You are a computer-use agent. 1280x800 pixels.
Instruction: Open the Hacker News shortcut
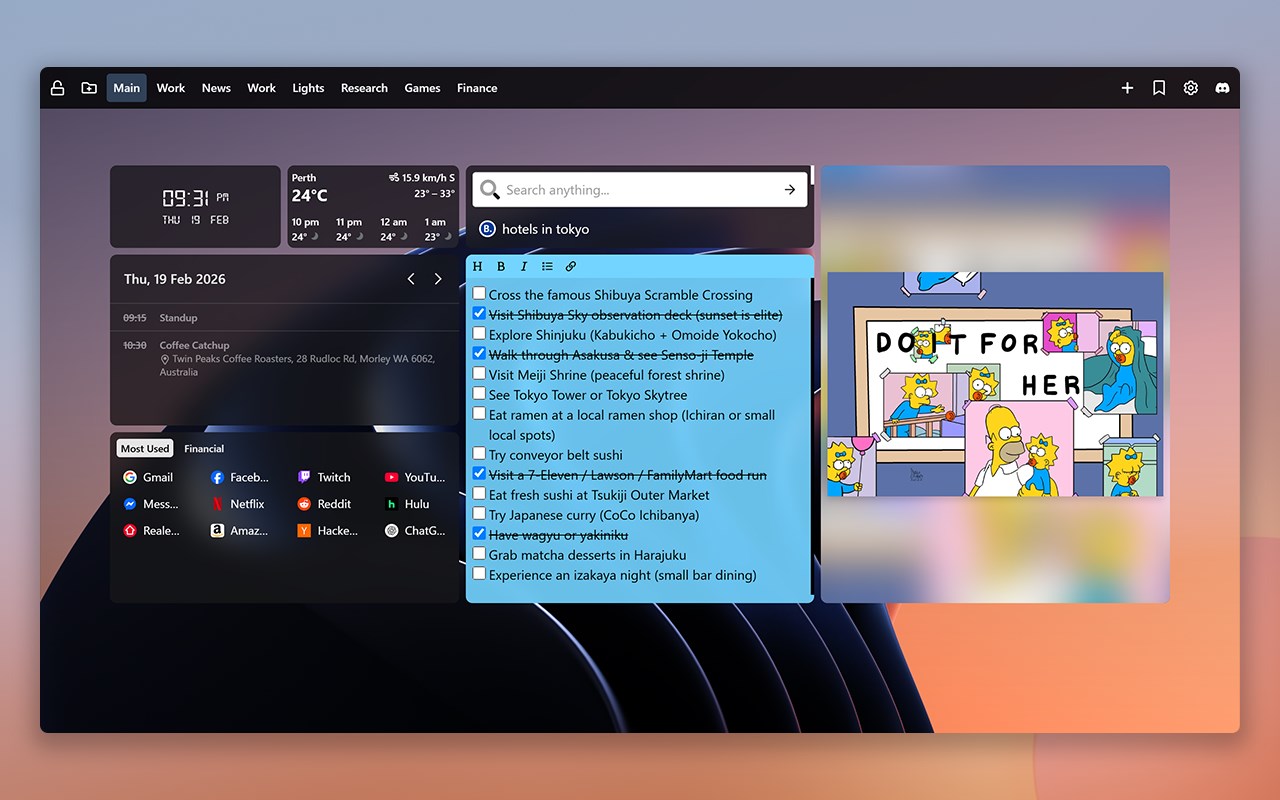(328, 531)
